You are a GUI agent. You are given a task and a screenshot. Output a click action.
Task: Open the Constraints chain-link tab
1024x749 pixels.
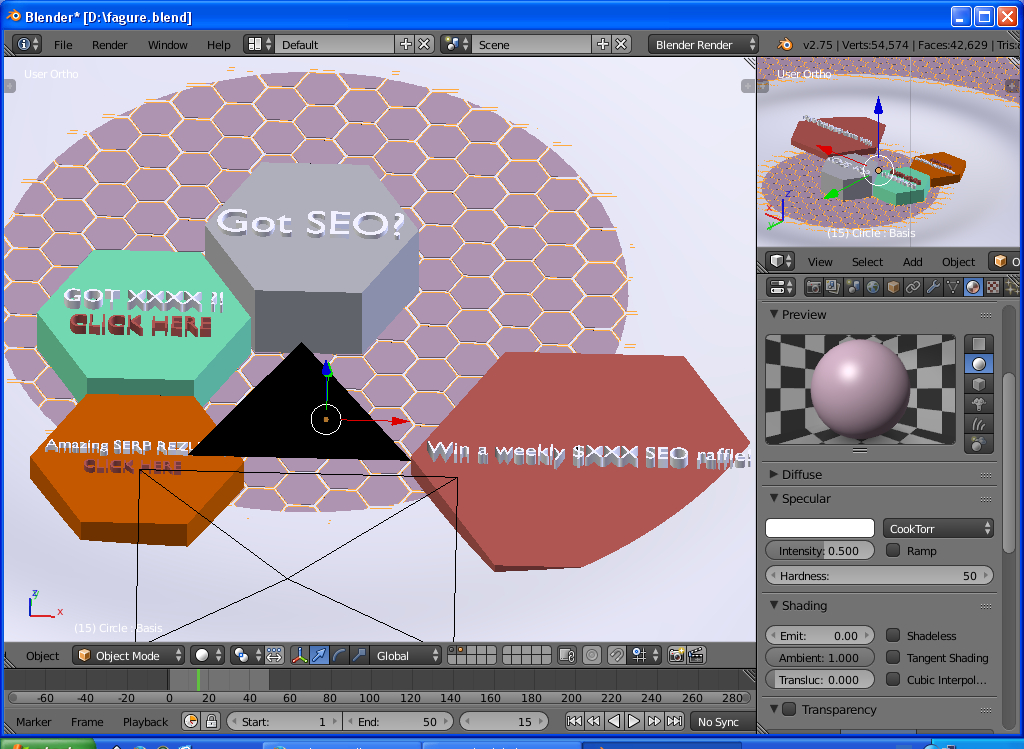pos(913,287)
